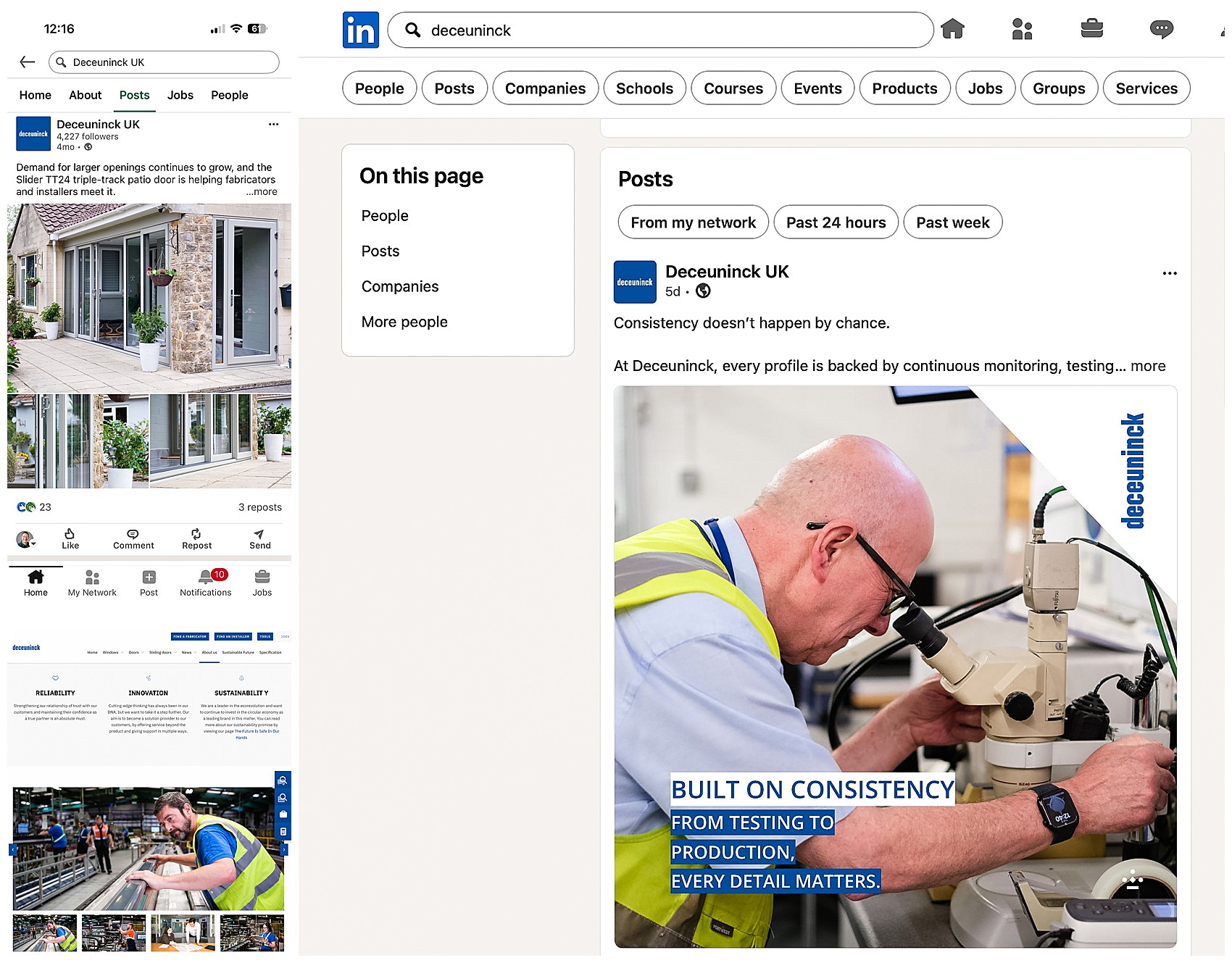Open the Jobs briefcase icon in desktop header
1232x963 pixels.
pyautogui.click(x=1091, y=29)
